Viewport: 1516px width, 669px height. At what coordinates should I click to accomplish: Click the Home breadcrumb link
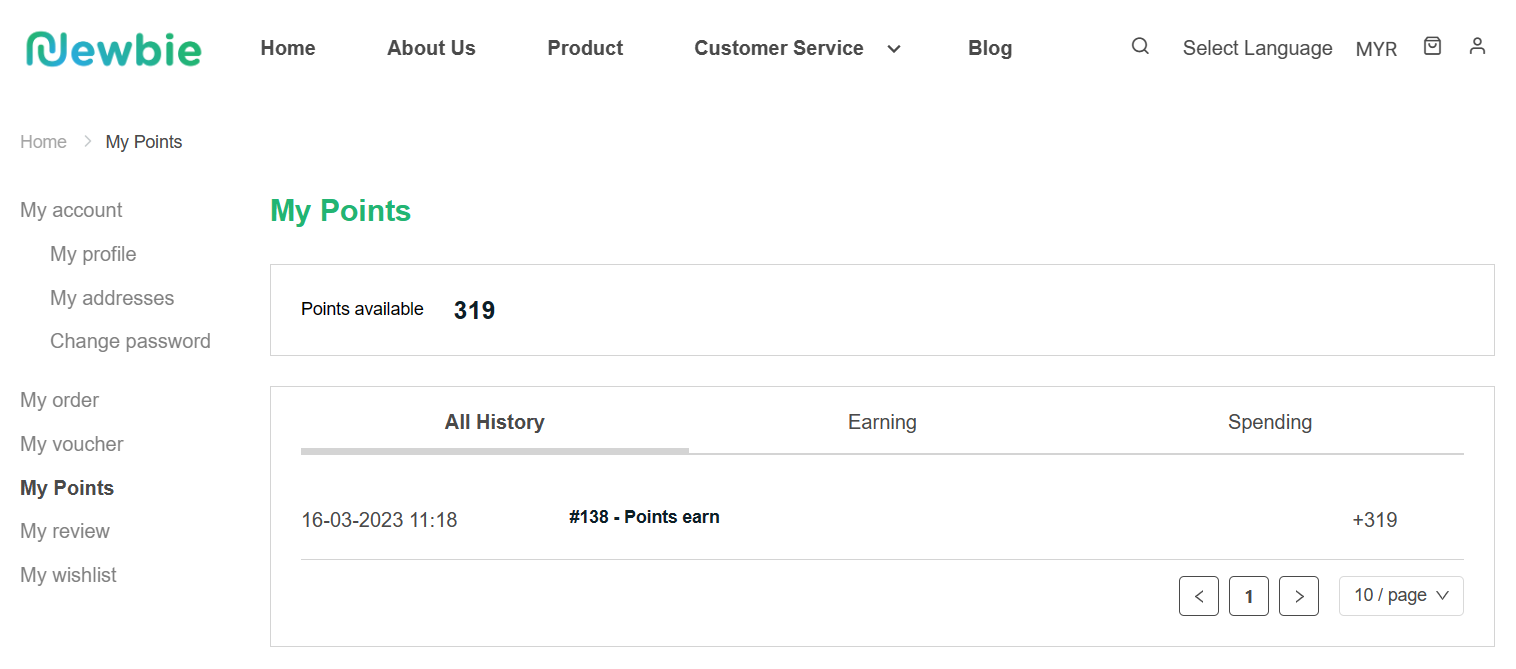pyautogui.click(x=43, y=142)
